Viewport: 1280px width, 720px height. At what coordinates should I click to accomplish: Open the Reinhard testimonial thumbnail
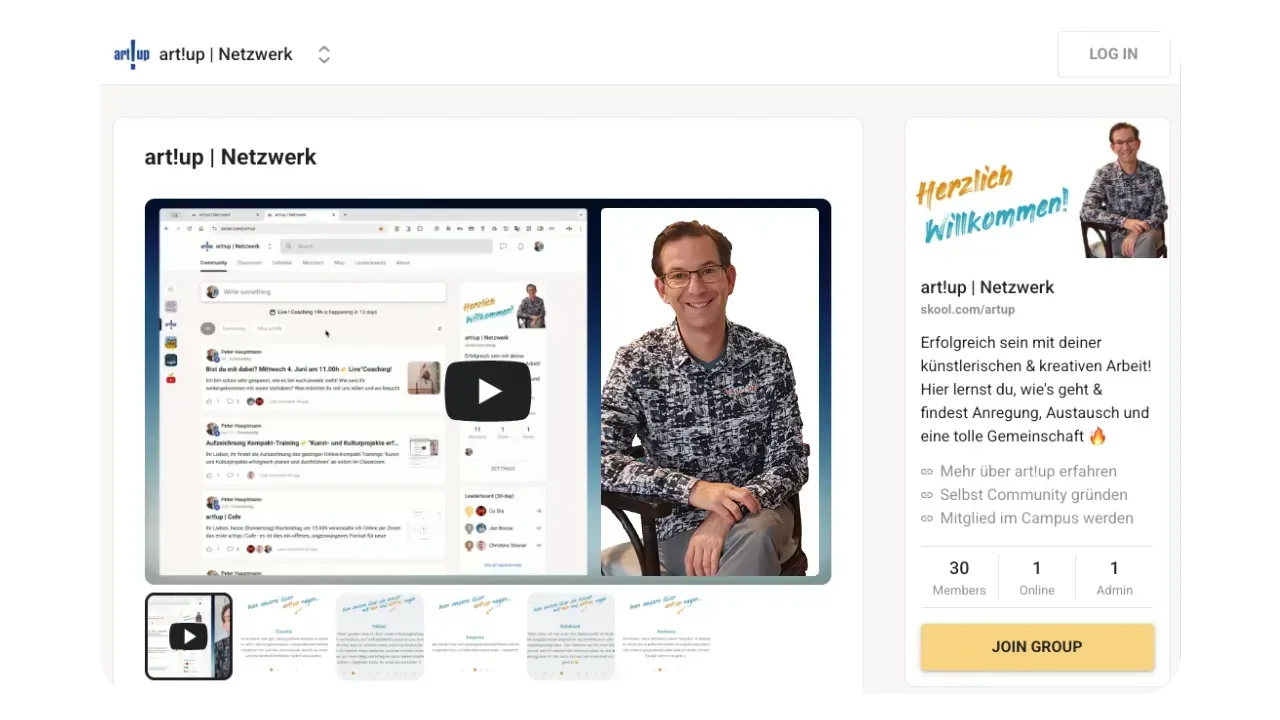571,636
